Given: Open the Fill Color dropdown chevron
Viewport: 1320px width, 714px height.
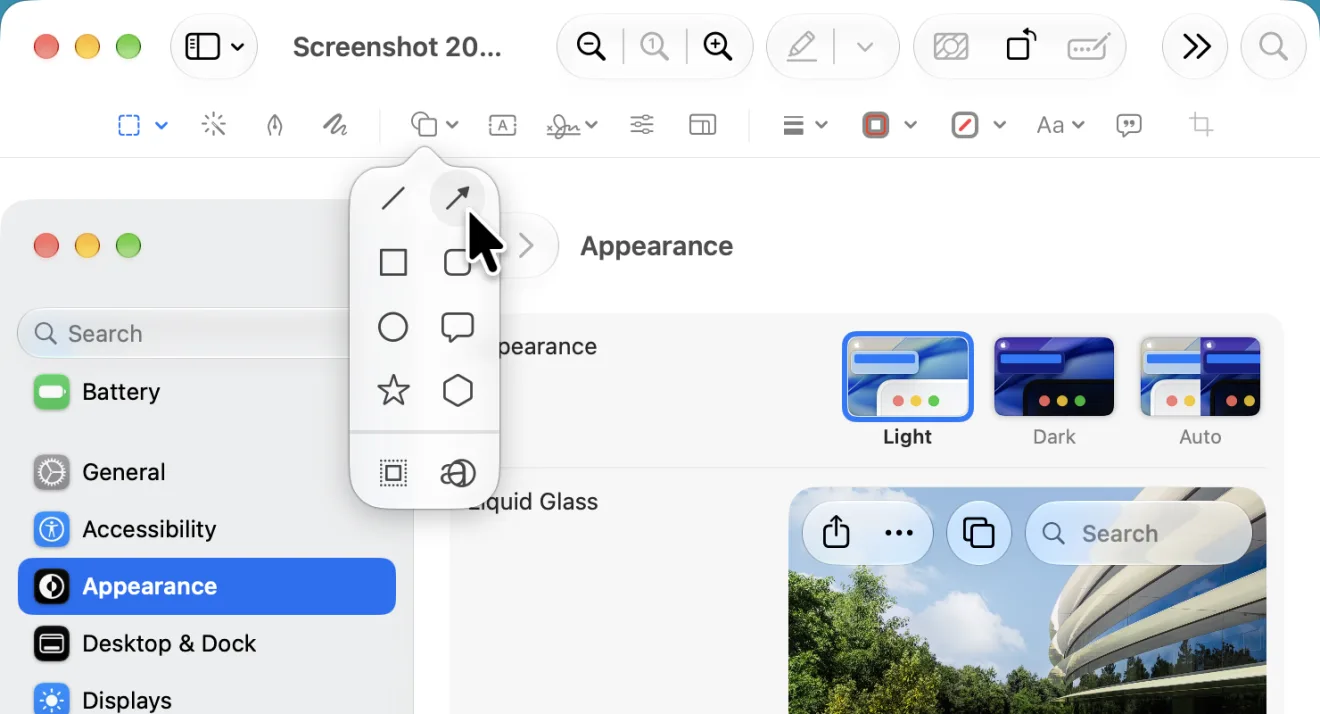Looking at the screenshot, I should click(999, 125).
